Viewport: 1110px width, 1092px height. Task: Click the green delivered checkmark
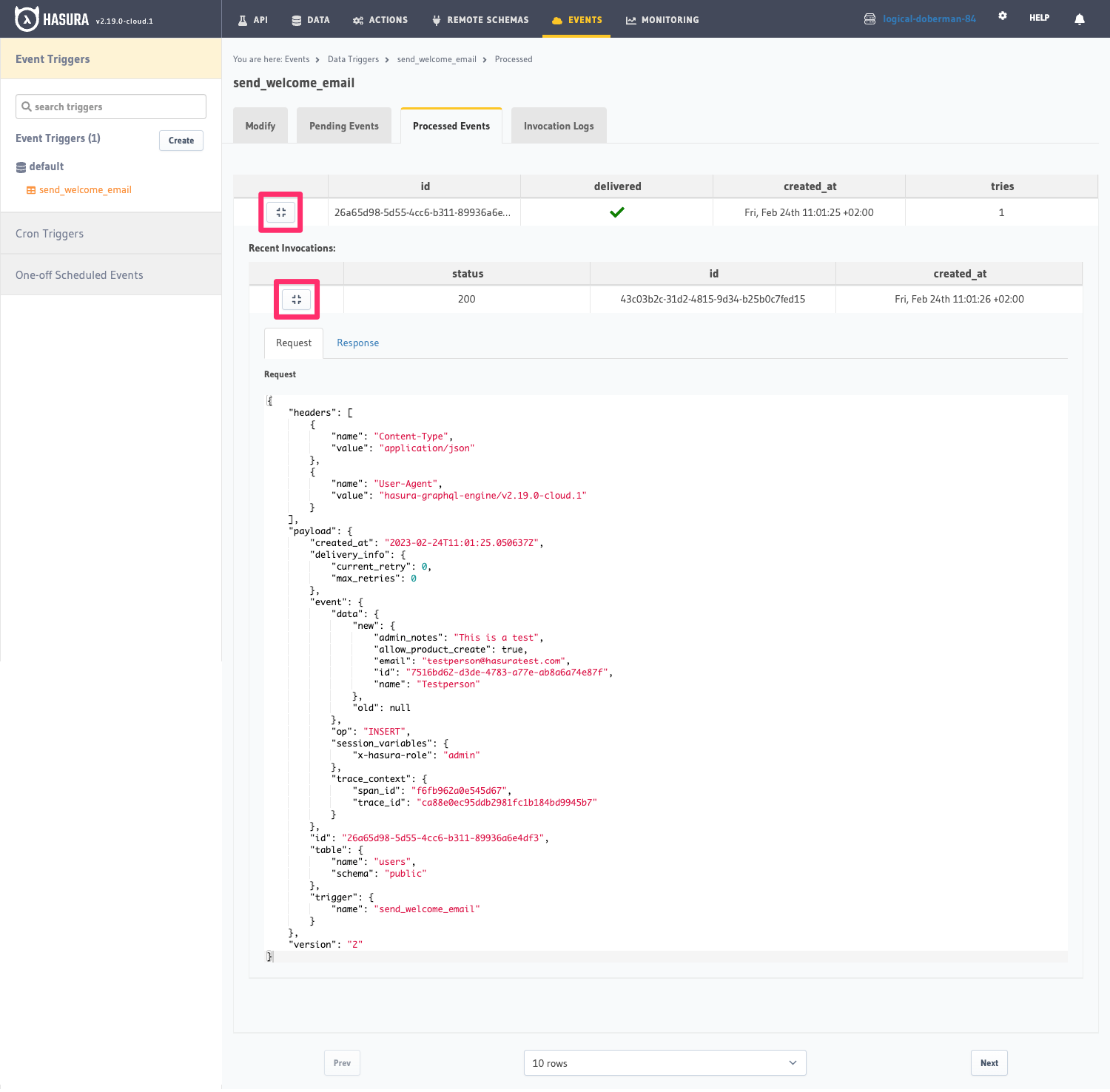pyautogui.click(x=616, y=212)
